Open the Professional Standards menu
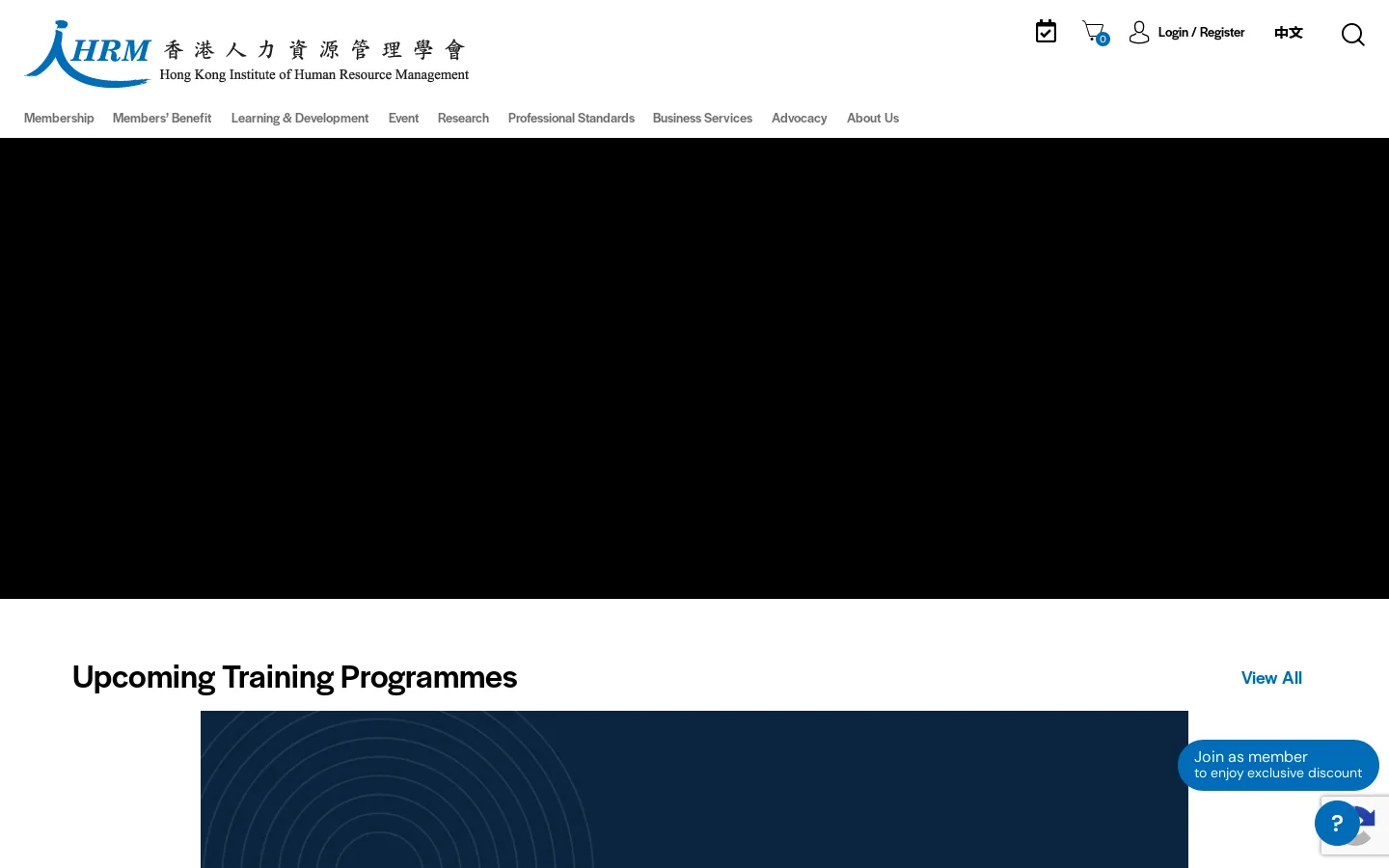The height and width of the screenshot is (868, 1389). pyautogui.click(x=571, y=119)
